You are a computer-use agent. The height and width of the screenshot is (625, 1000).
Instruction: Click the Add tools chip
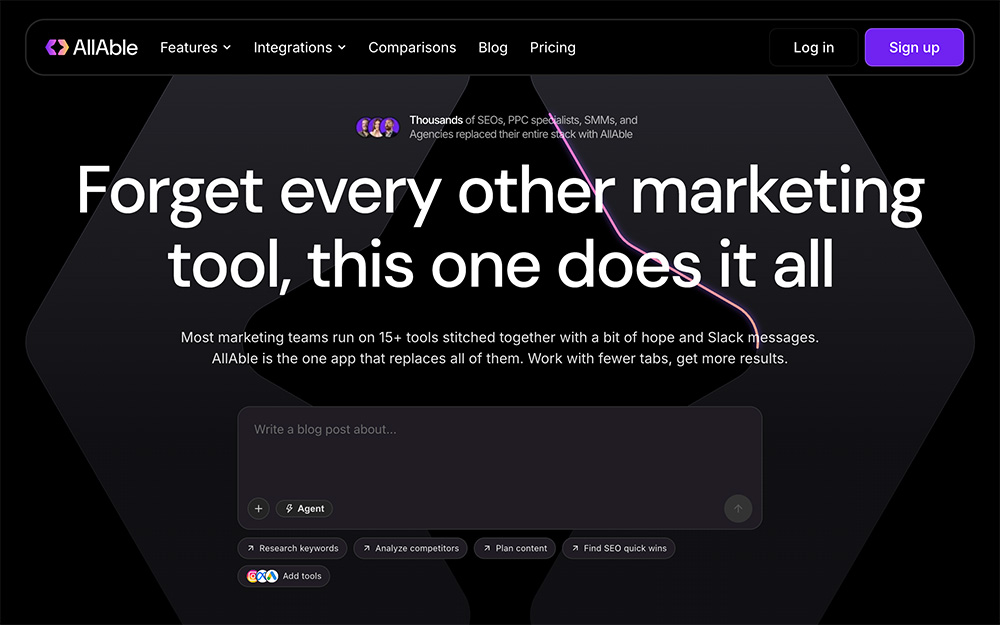pyautogui.click(x=284, y=576)
